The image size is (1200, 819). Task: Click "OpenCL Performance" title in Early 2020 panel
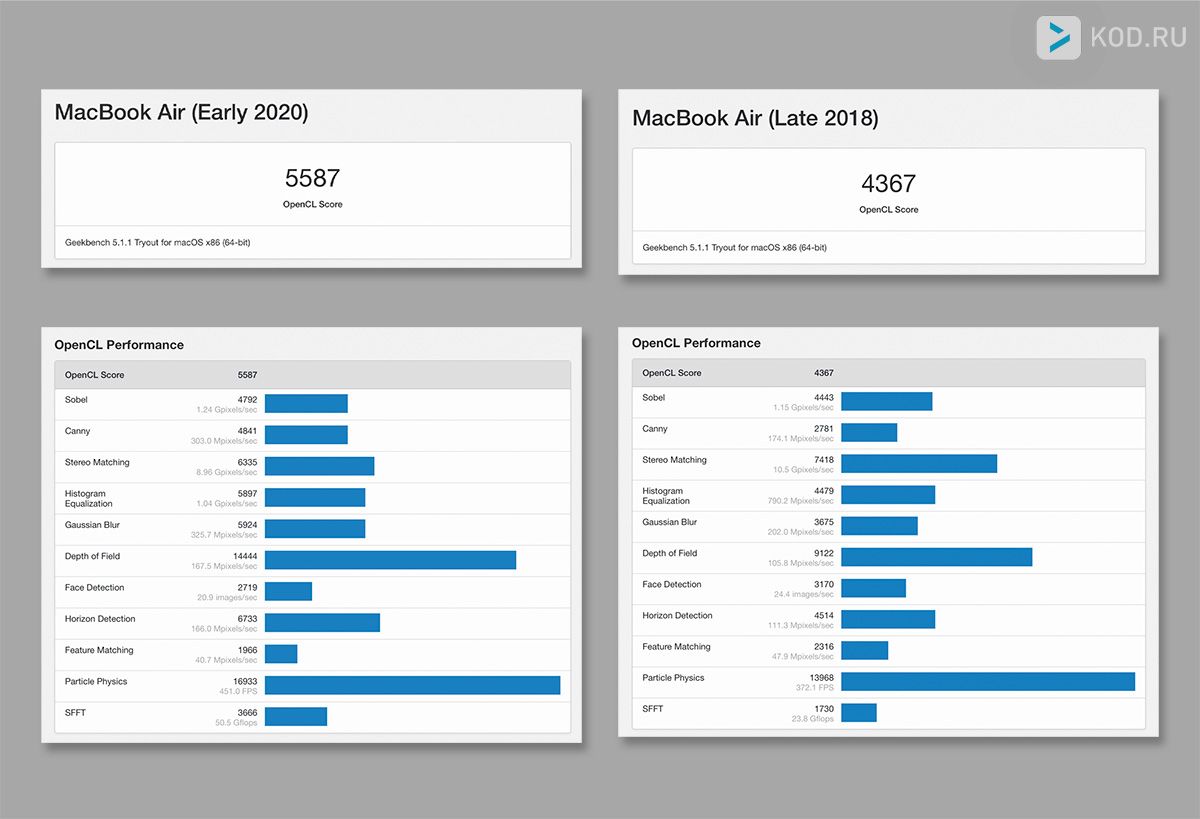(x=119, y=345)
